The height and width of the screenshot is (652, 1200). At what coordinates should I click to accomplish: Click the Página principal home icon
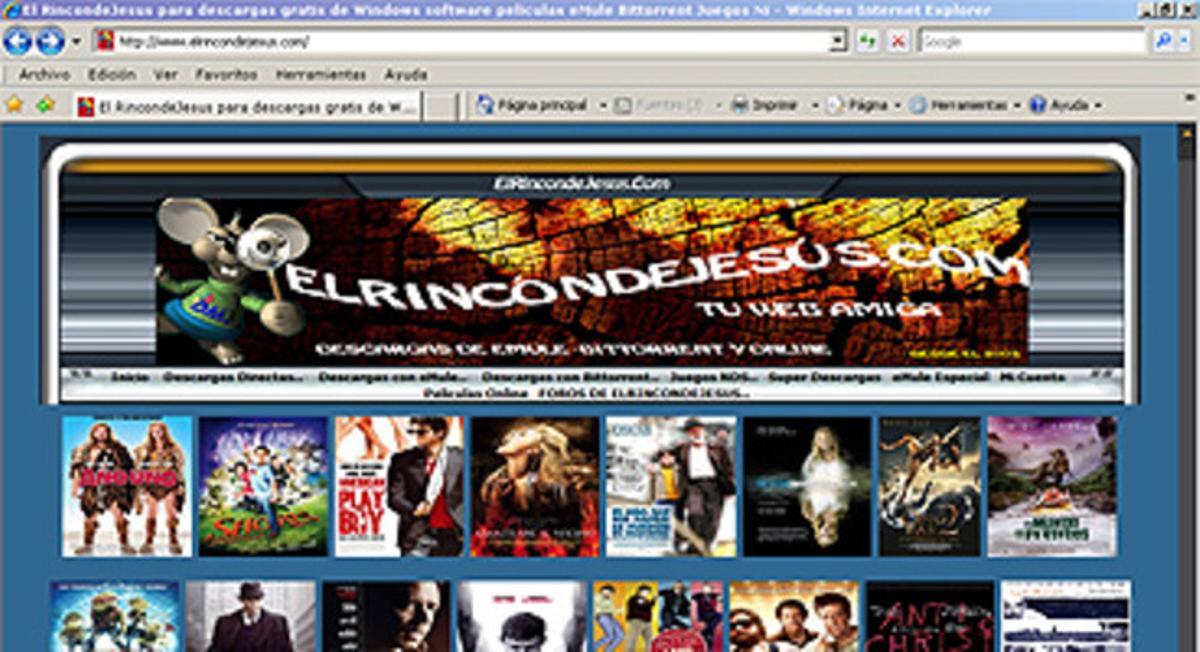(x=485, y=105)
